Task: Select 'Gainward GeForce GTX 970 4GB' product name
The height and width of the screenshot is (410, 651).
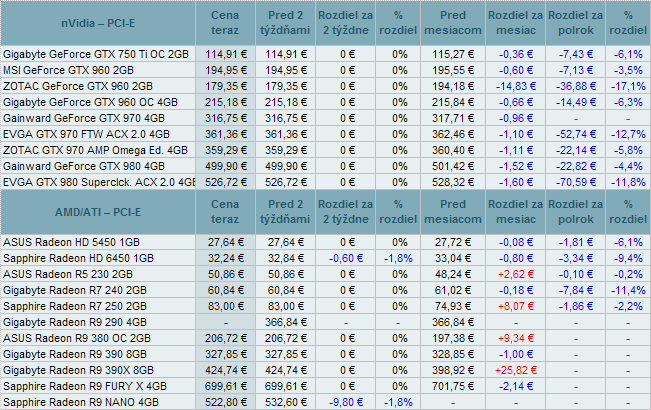Action: (84, 118)
